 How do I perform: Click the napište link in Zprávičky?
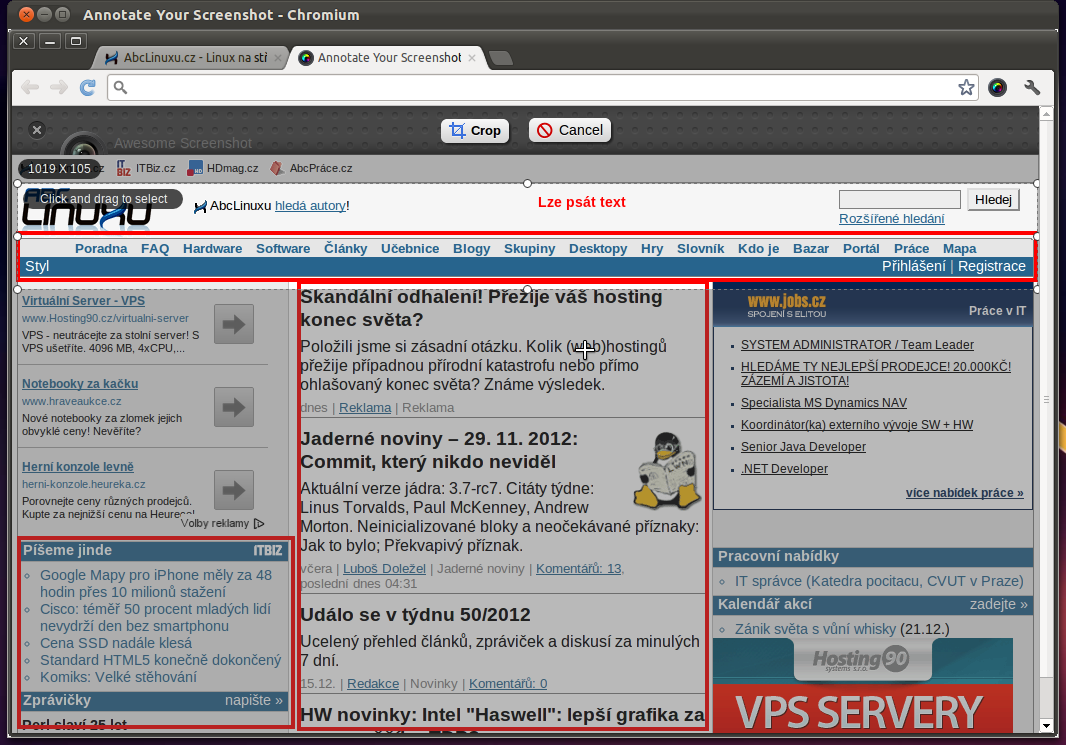254,700
